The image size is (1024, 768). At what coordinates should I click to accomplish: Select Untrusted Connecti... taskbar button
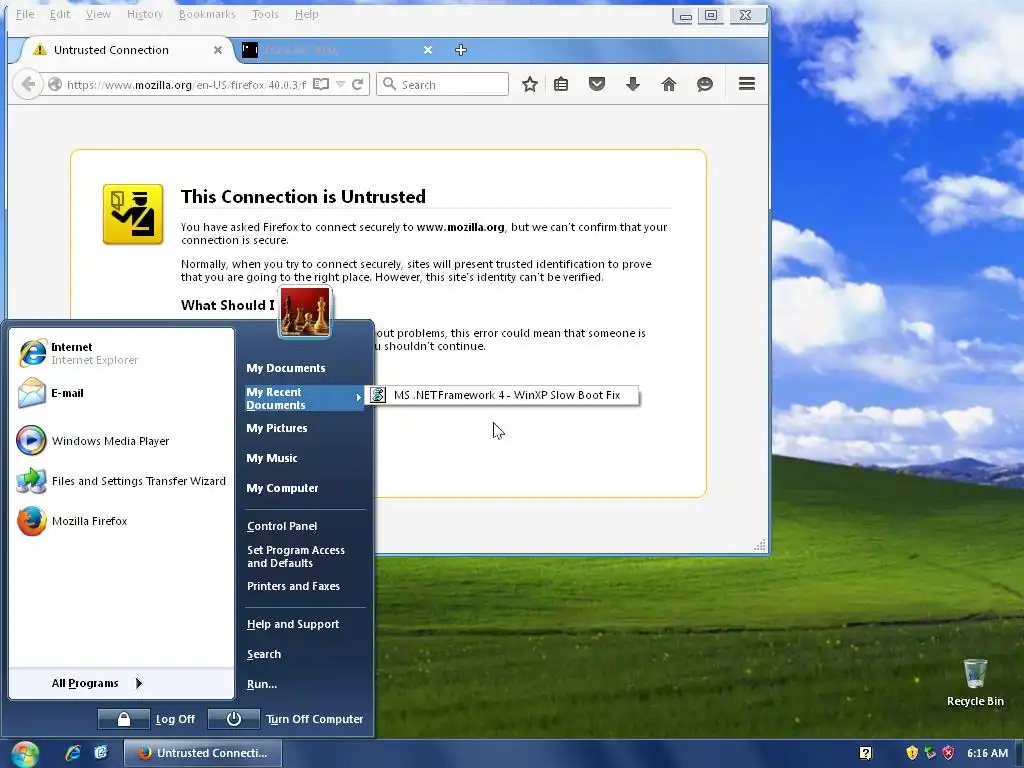coord(202,753)
